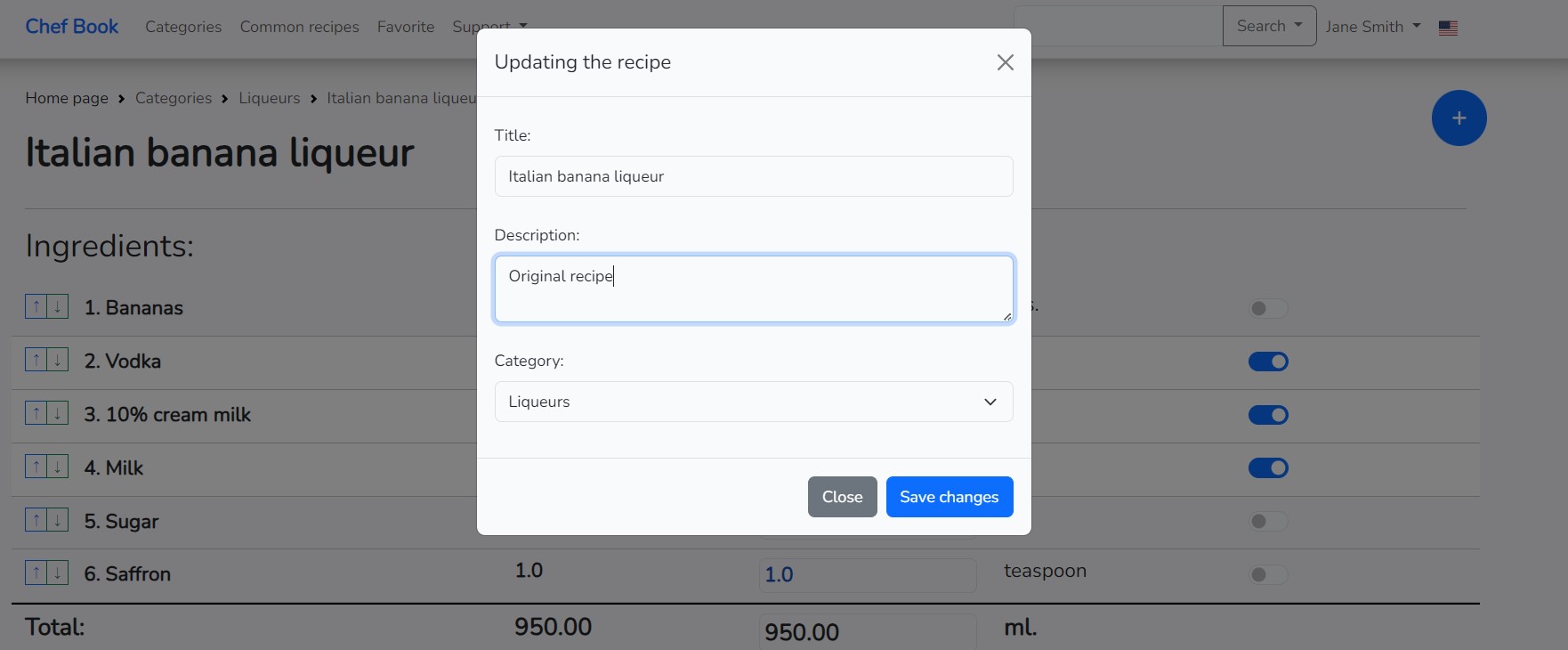The height and width of the screenshot is (650, 1568).
Task: Click the Save changes button
Action: tap(949, 497)
